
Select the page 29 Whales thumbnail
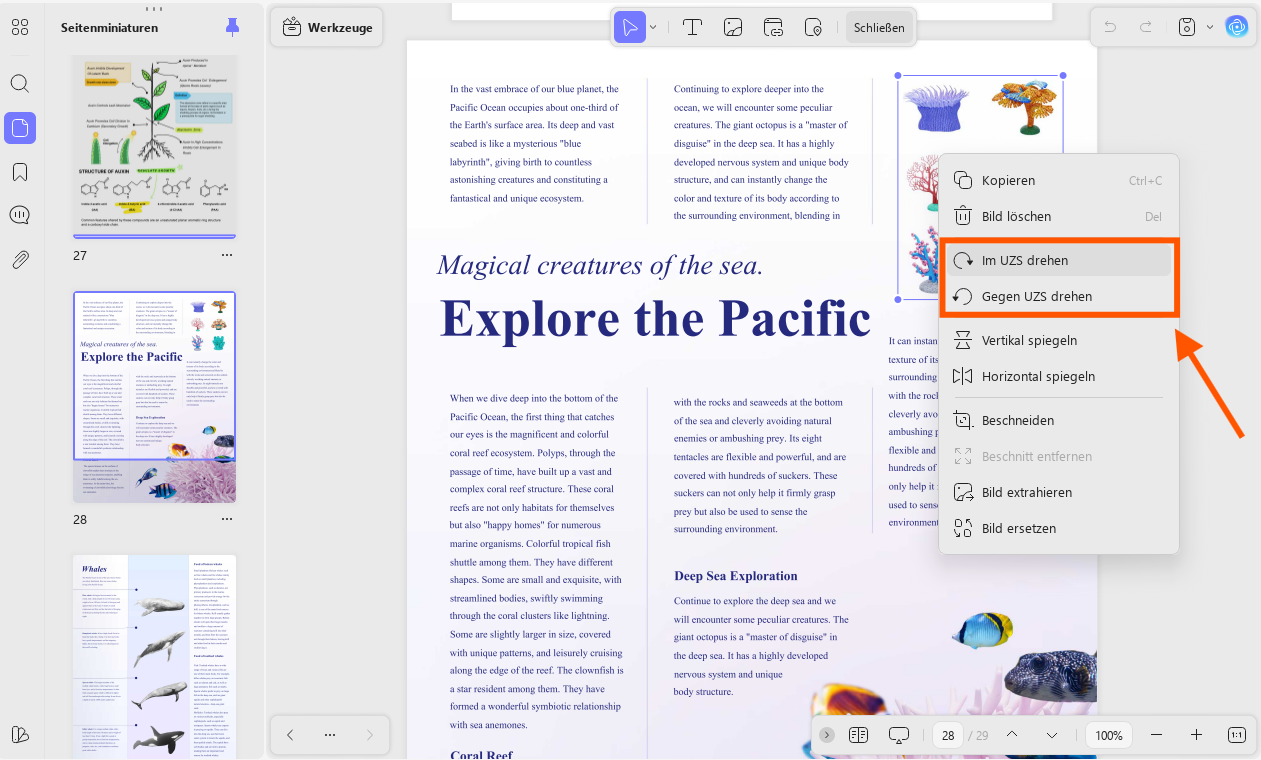pos(155,657)
